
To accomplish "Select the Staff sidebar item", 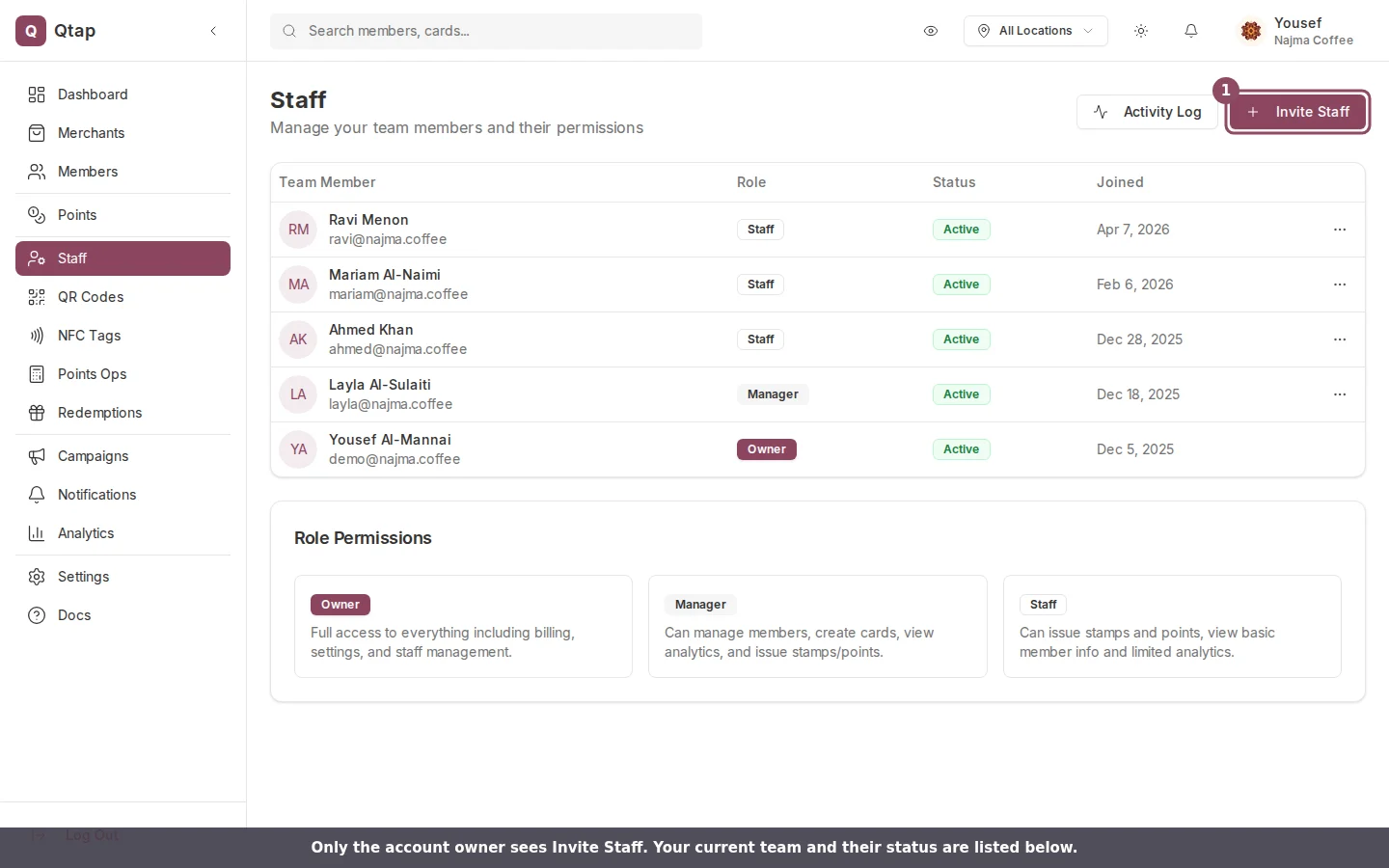I will pos(123,258).
